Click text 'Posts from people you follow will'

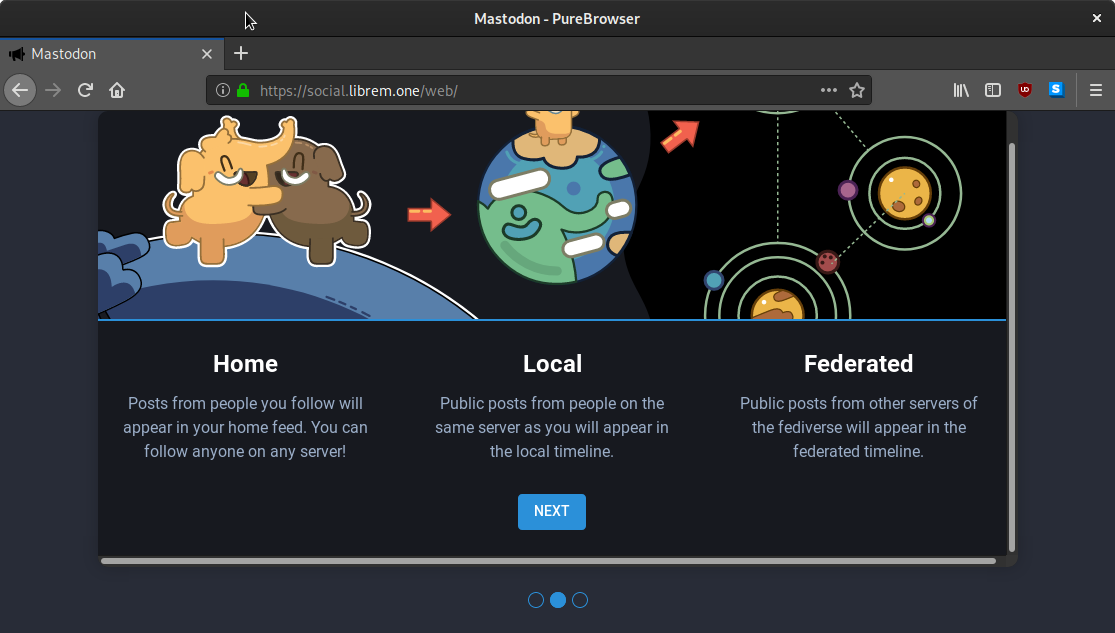(245, 403)
